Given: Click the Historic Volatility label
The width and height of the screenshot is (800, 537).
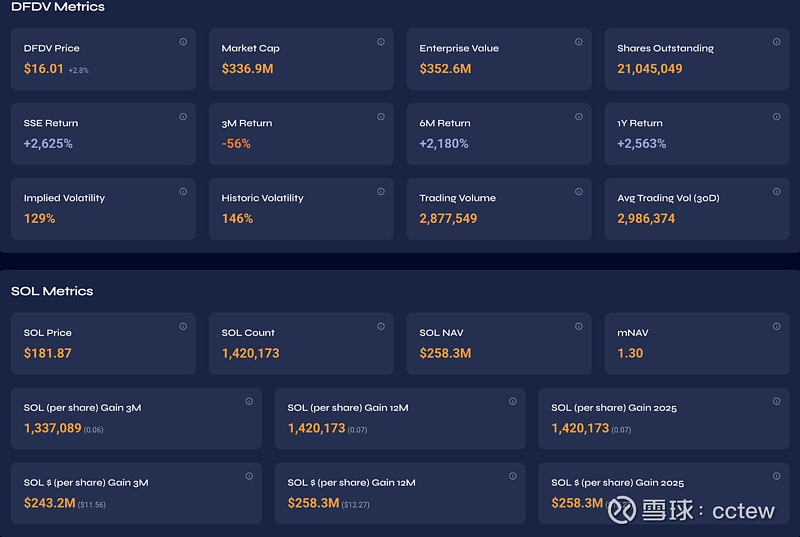Looking at the screenshot, I should (262, 198).
